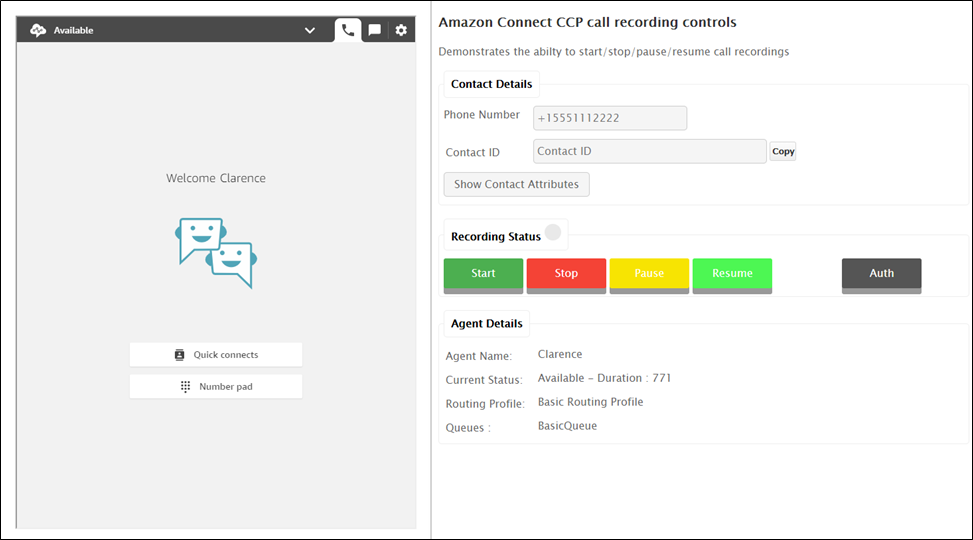The height and width of the screenshot is (540, 973).
Task: Start the call recording
Action: 483,276
